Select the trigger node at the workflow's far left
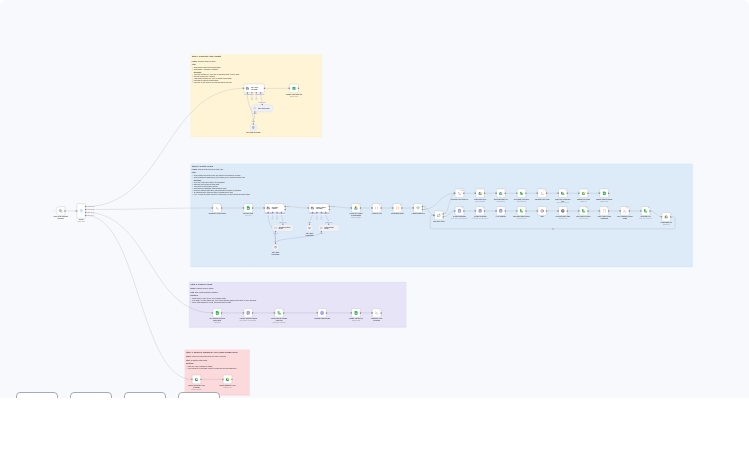 click(61, 211)
